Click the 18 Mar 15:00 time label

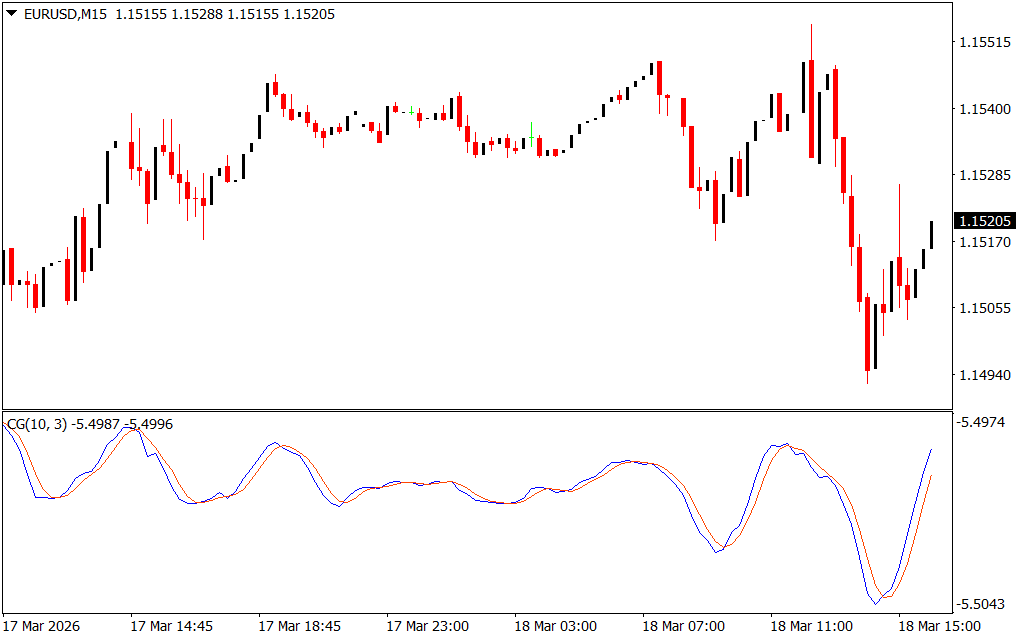[939, 626]
